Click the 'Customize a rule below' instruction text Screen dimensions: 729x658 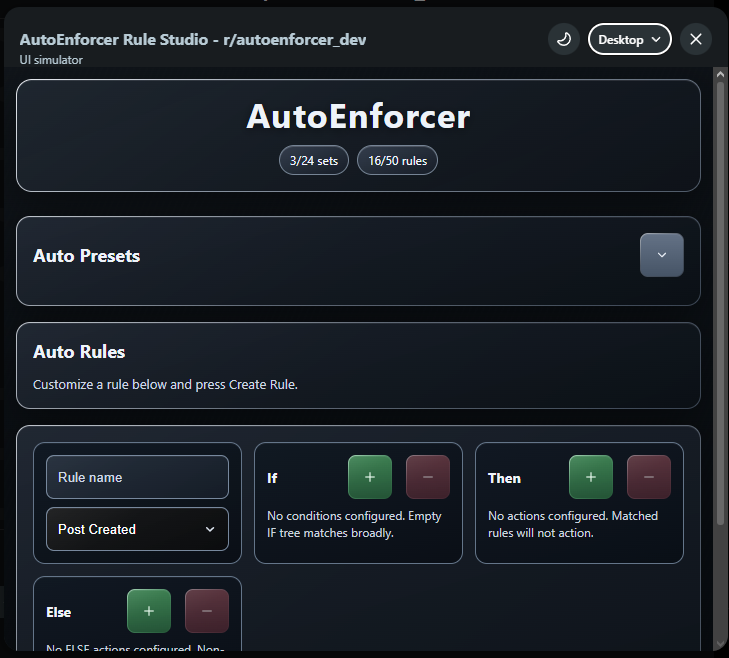point(165,385)
